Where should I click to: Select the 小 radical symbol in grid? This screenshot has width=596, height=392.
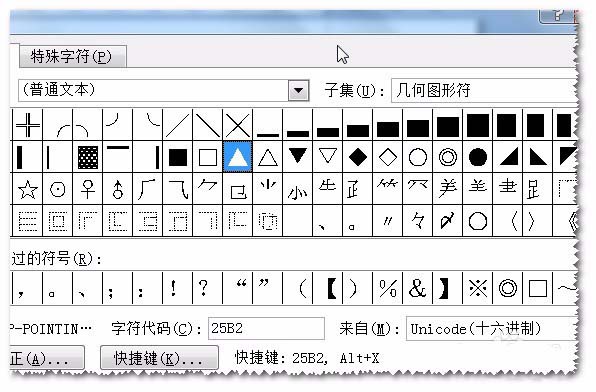point(298,189)
